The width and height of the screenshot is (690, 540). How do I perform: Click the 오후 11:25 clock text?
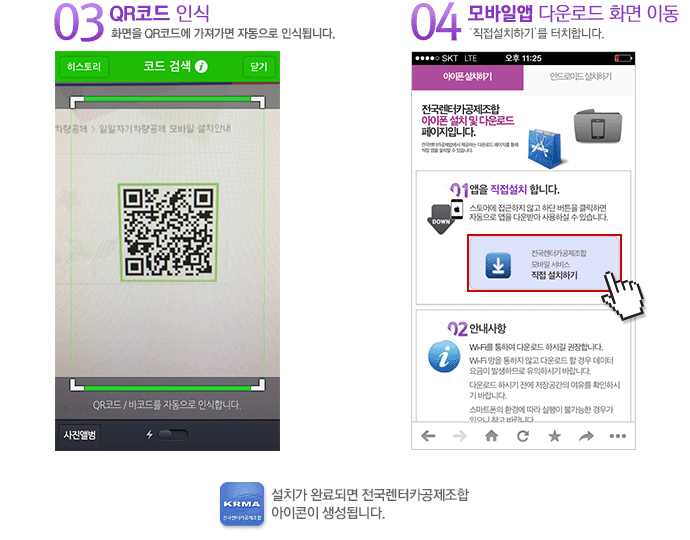(x=523, y=58)
